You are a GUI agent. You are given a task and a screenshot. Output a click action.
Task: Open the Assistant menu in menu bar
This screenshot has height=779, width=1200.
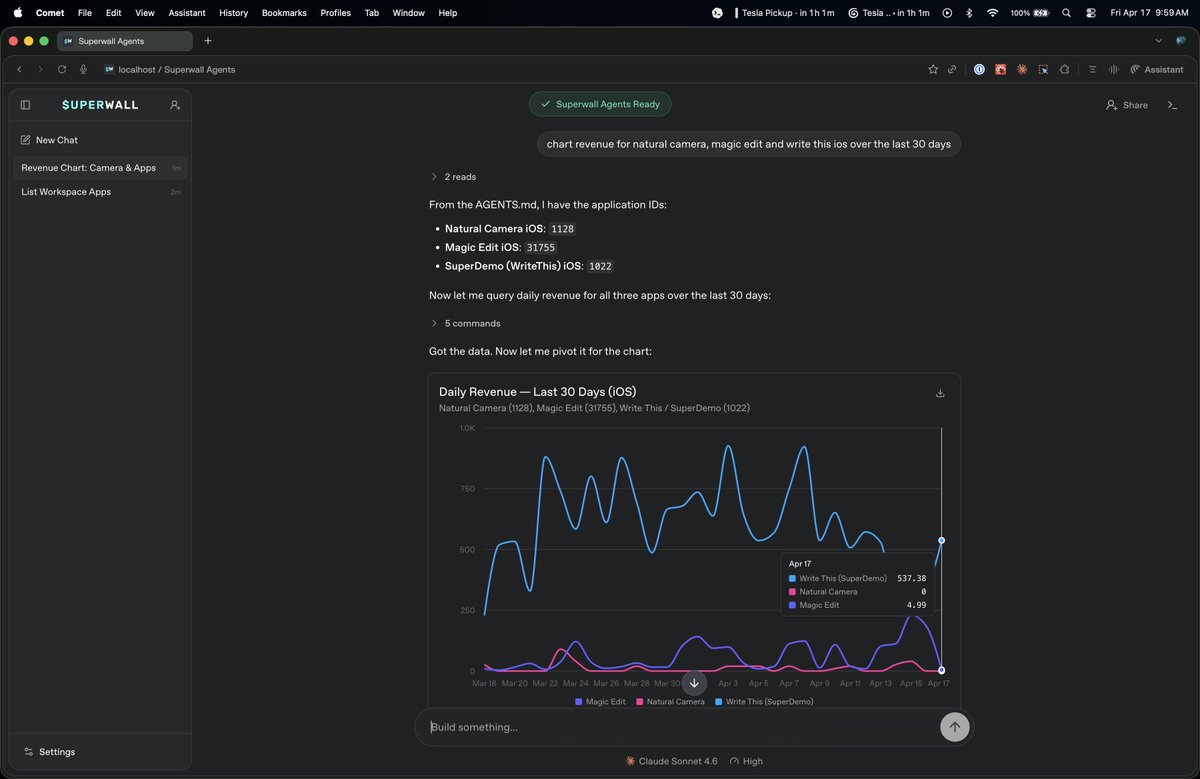(x=187, y=13)
